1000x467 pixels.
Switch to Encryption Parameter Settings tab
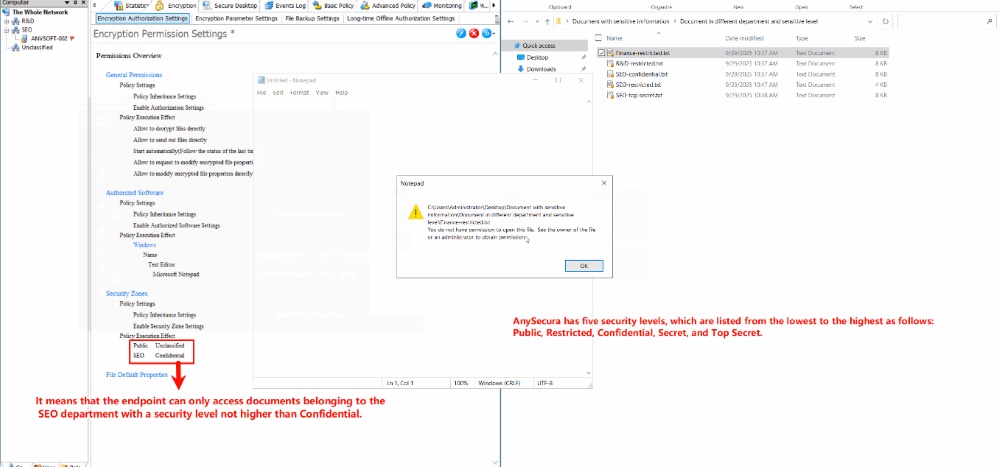coord(236,18)
